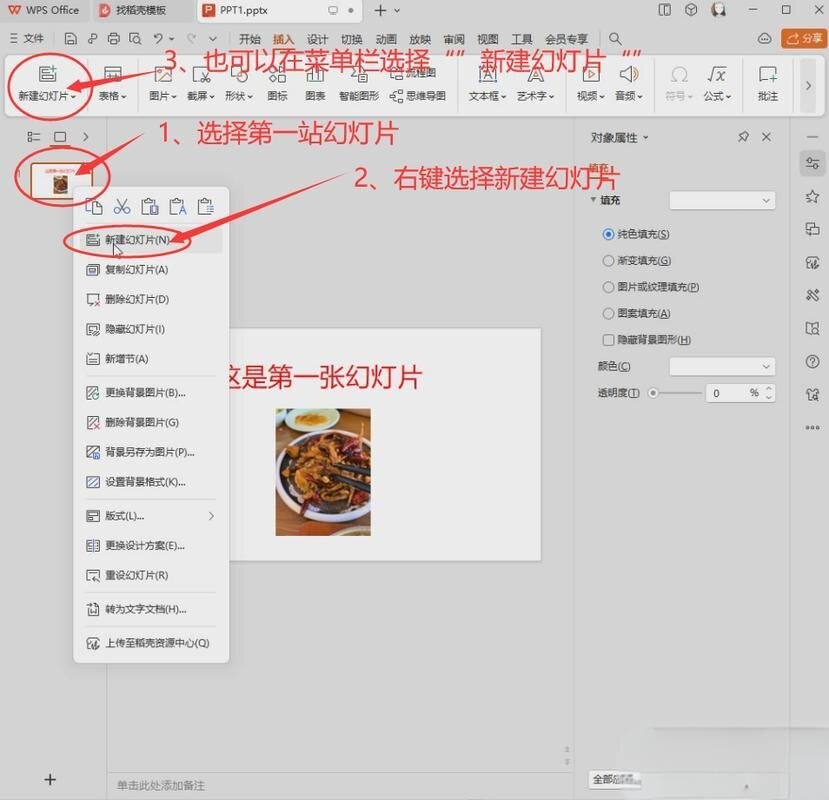Open the 文本框 text box tool
Screen dimensions: 829x800
487,76
